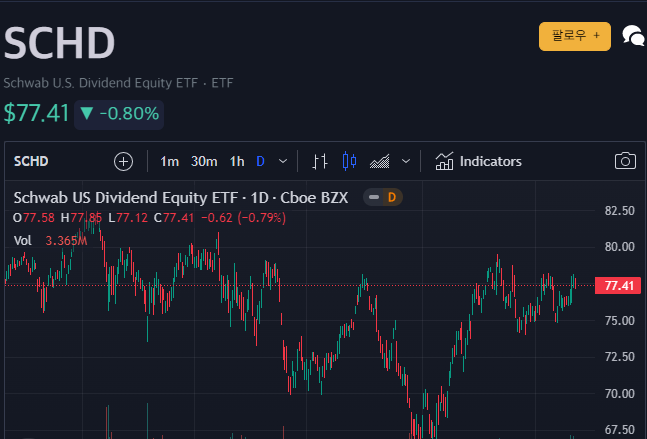Select the 1m timeframe

point(169,161)
